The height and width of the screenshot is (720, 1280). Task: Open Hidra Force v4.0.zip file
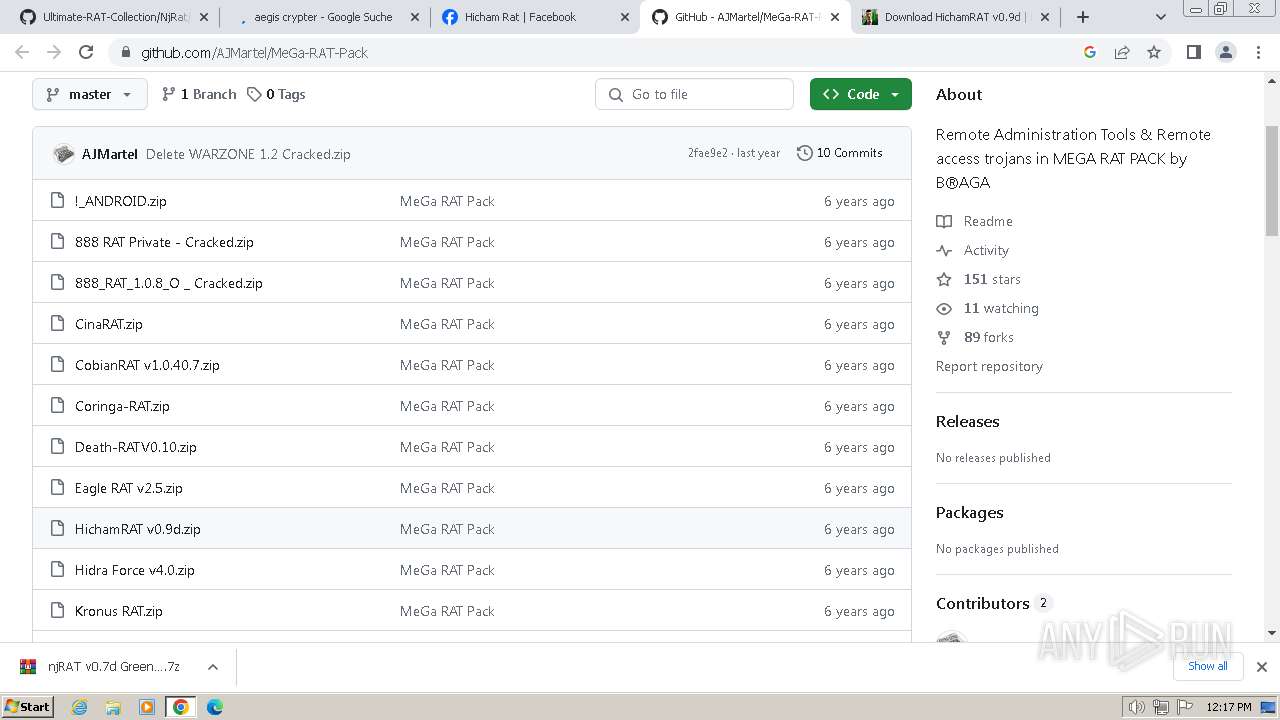[135, 570]
